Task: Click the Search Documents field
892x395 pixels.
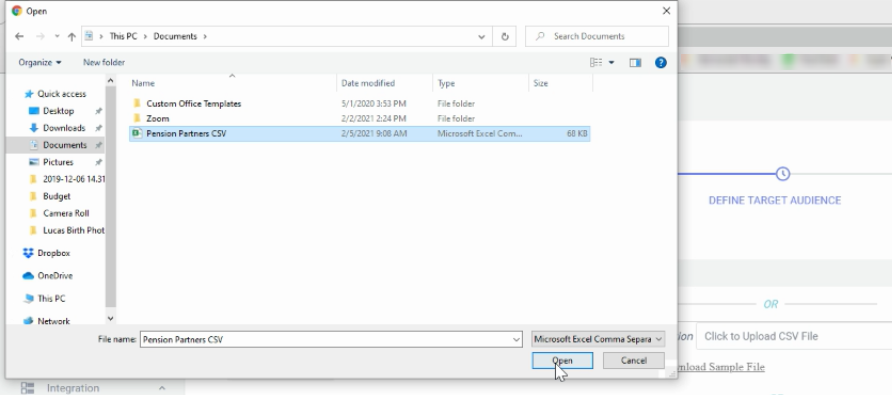Action: coord(597,36)
